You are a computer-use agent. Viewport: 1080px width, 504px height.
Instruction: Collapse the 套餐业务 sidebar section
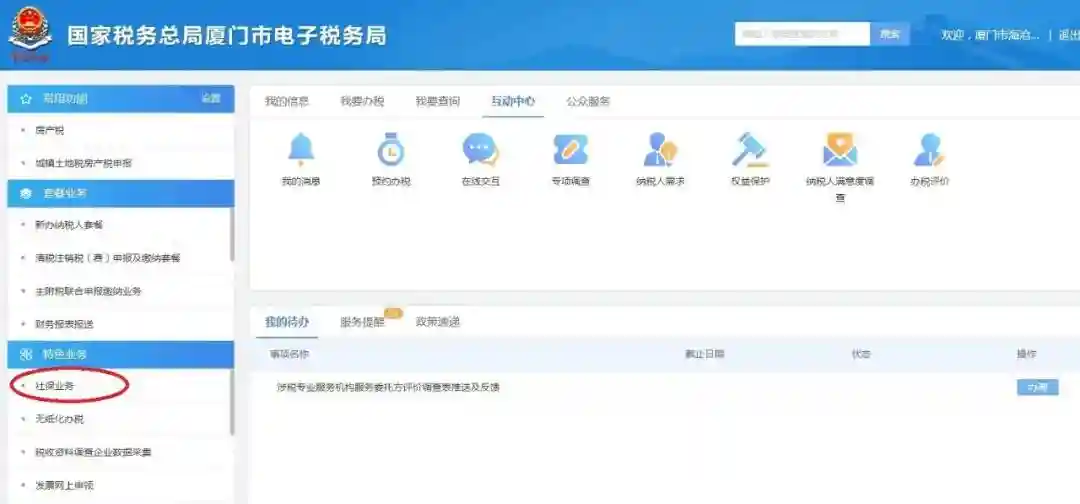[120, 193]
